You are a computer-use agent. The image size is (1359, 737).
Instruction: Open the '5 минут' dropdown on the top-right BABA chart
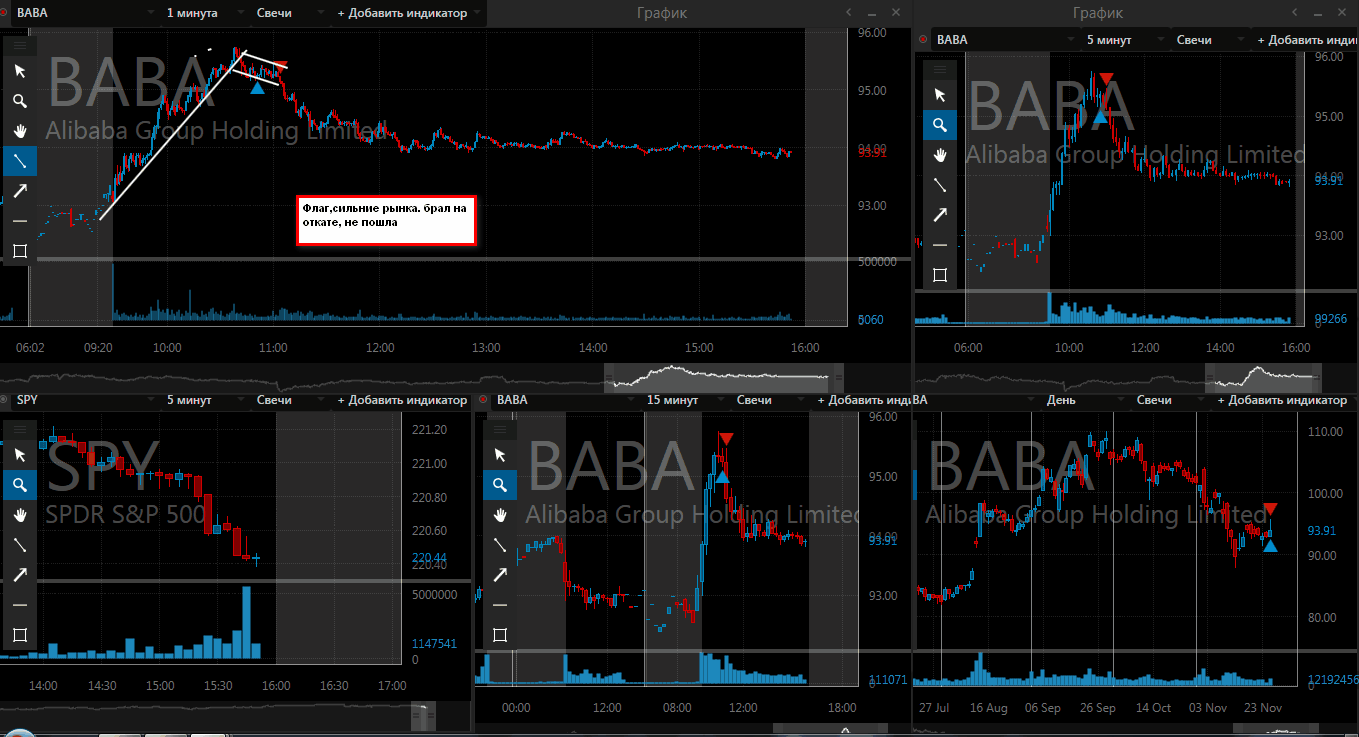pyautogui.click(x=1124, y=40)
